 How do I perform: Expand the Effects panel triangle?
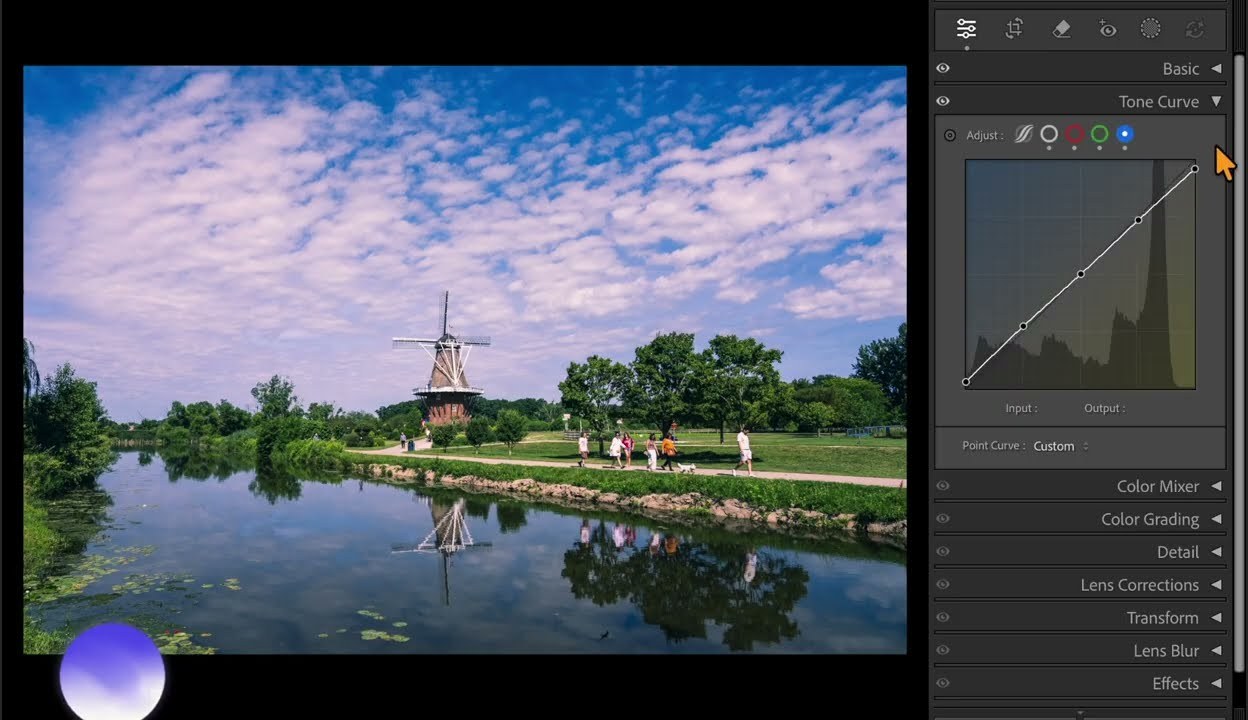click(x=1217, y=684)
